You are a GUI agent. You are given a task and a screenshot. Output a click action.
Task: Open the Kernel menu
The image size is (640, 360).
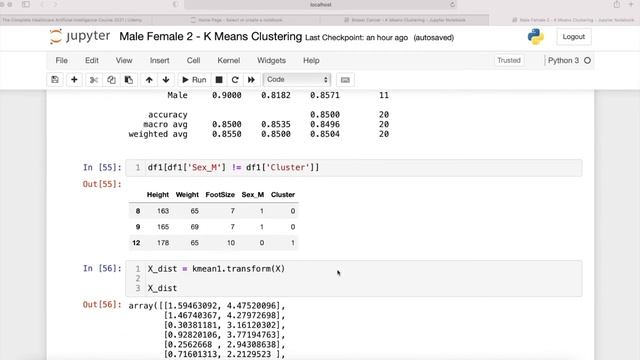click(229, 60)
